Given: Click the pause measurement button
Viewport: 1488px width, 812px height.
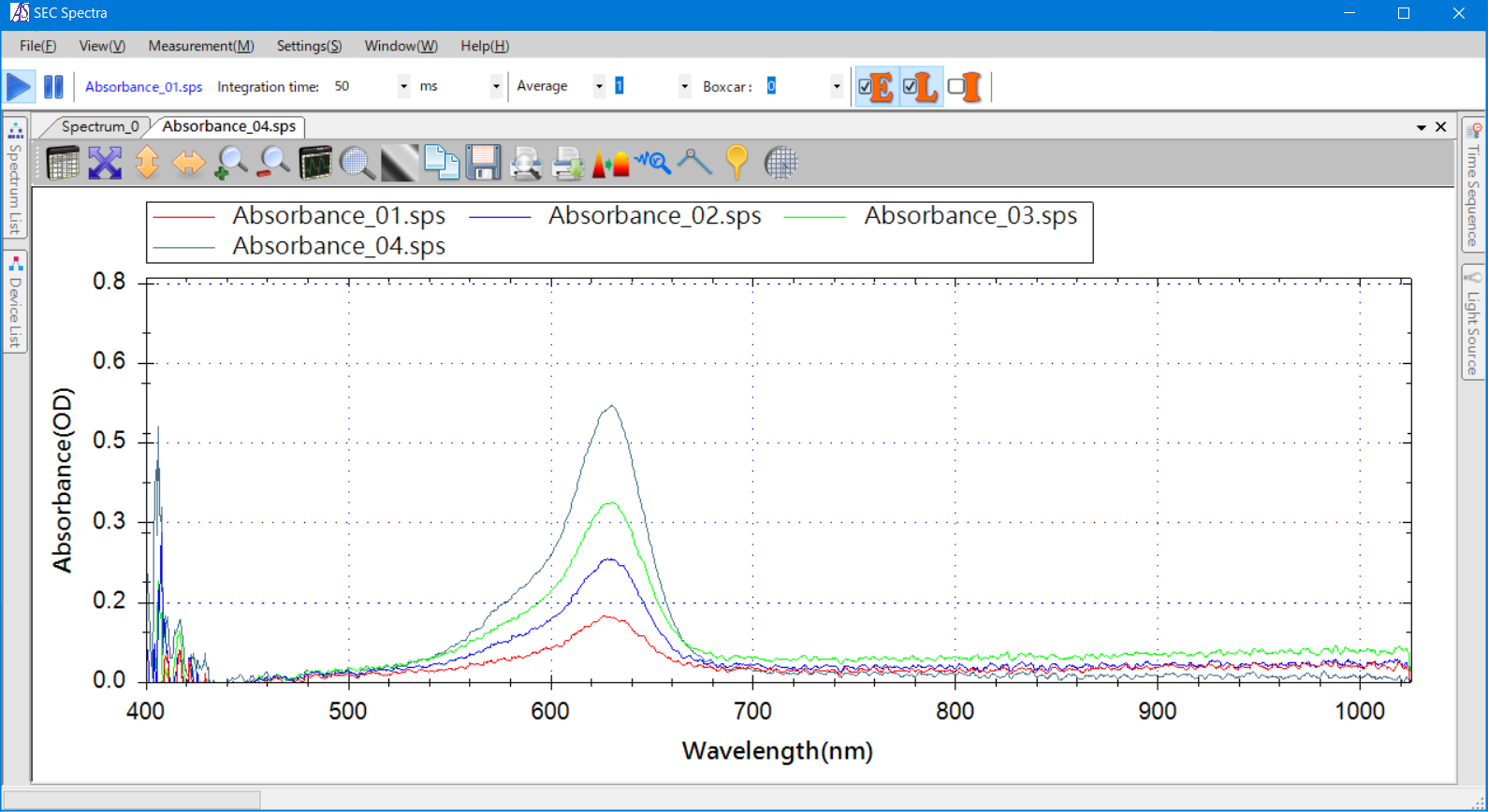Looking at the screenshot, I should tap(53, 87).
